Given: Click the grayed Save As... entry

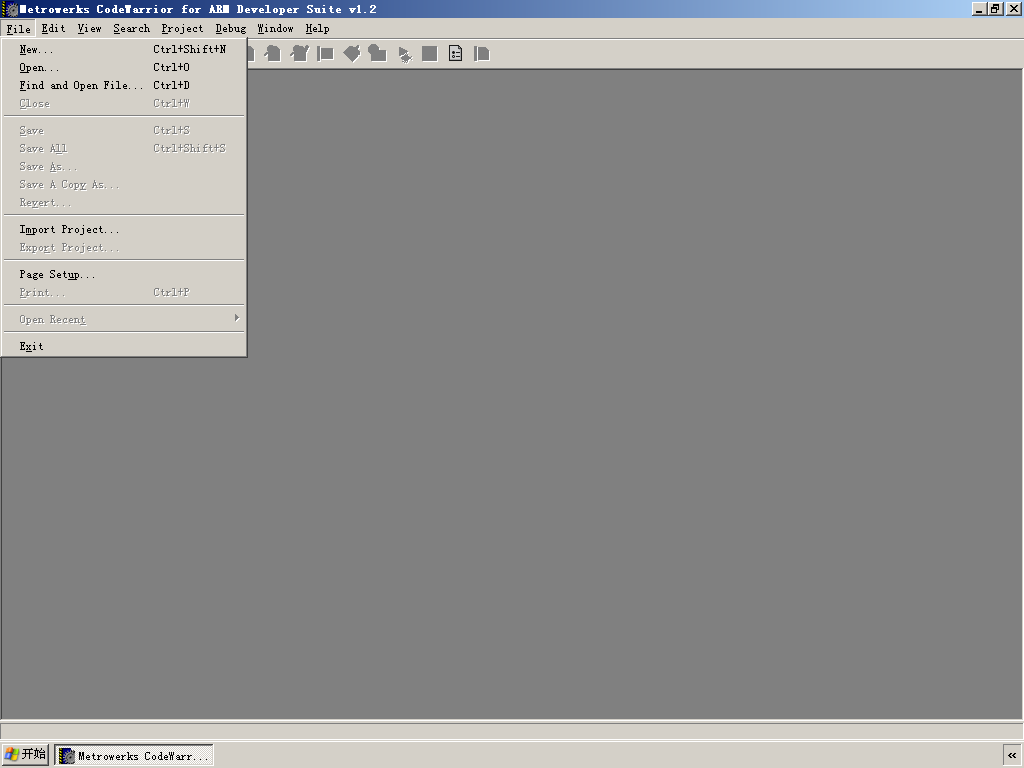Looking at the screenshot, I should (x=124, y=167).
